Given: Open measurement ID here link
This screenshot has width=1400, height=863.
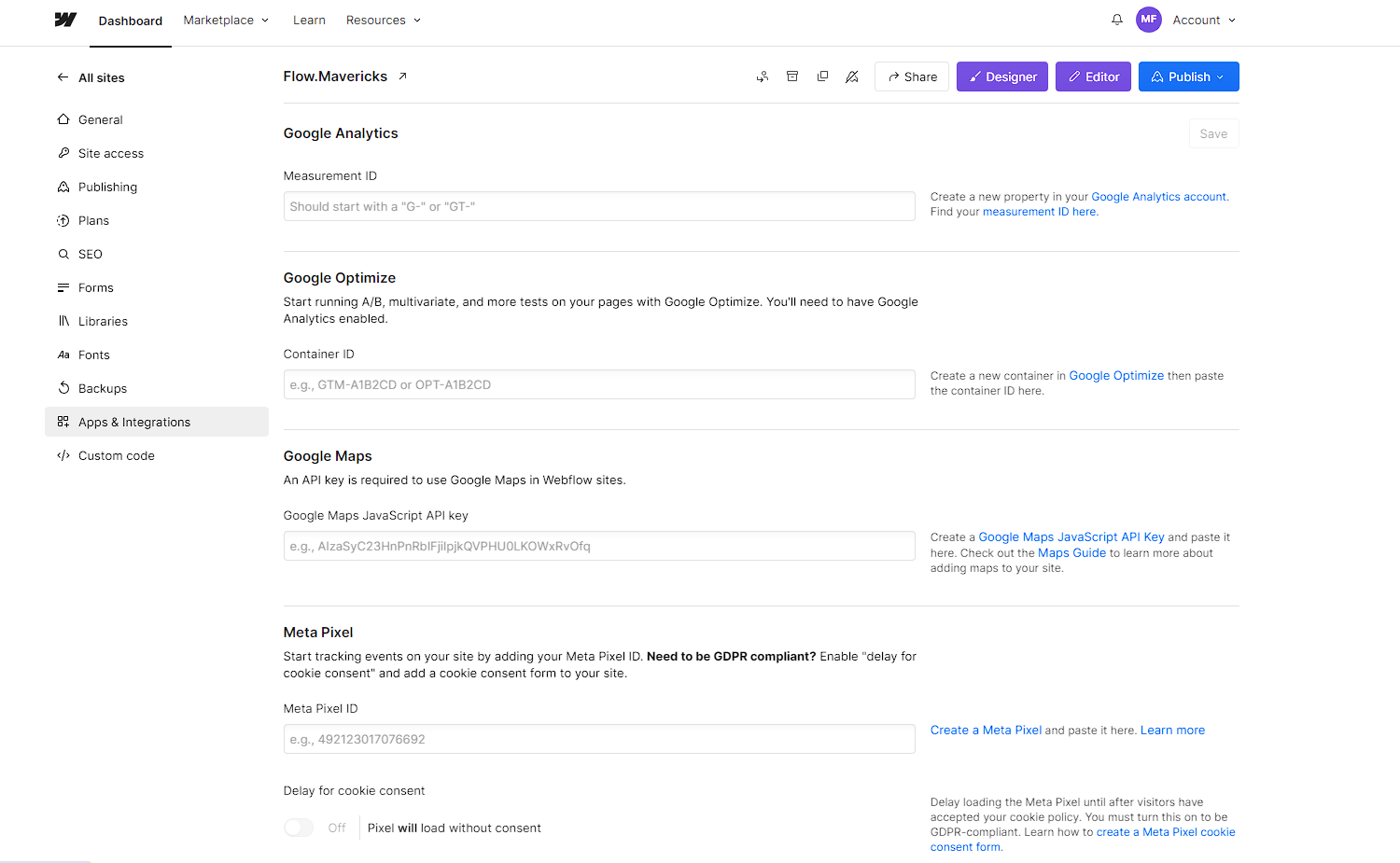Looking at the screenshot, I should point(1040,212).
